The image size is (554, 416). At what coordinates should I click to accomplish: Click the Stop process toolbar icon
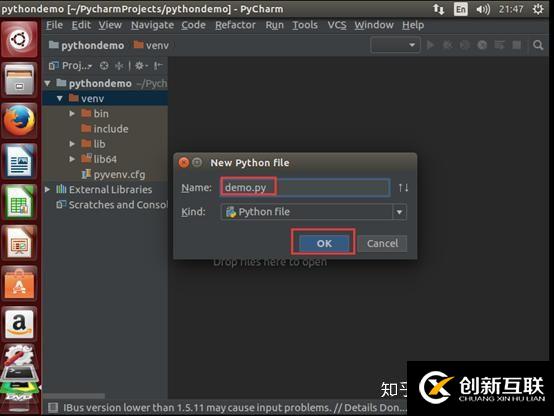[517, 45]
